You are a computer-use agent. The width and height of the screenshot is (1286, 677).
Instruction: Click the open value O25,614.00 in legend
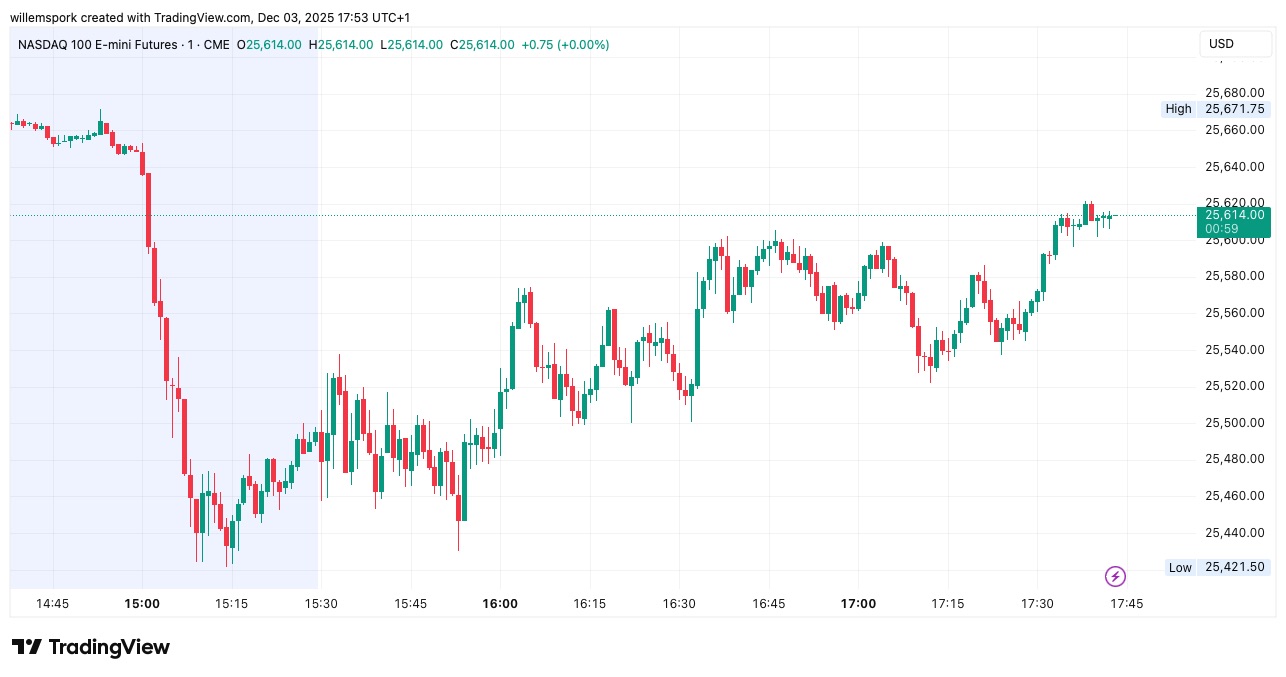tap(269, 45)
